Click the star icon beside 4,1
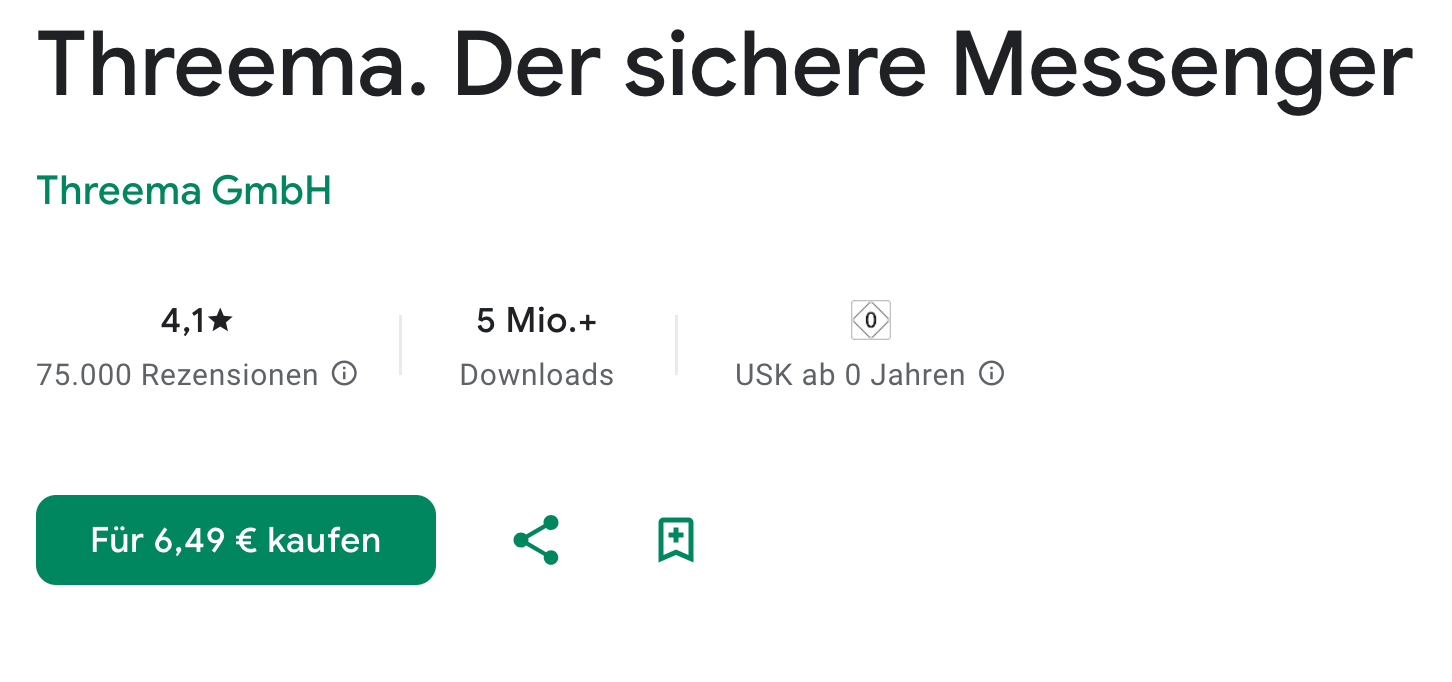 [221, 321]
